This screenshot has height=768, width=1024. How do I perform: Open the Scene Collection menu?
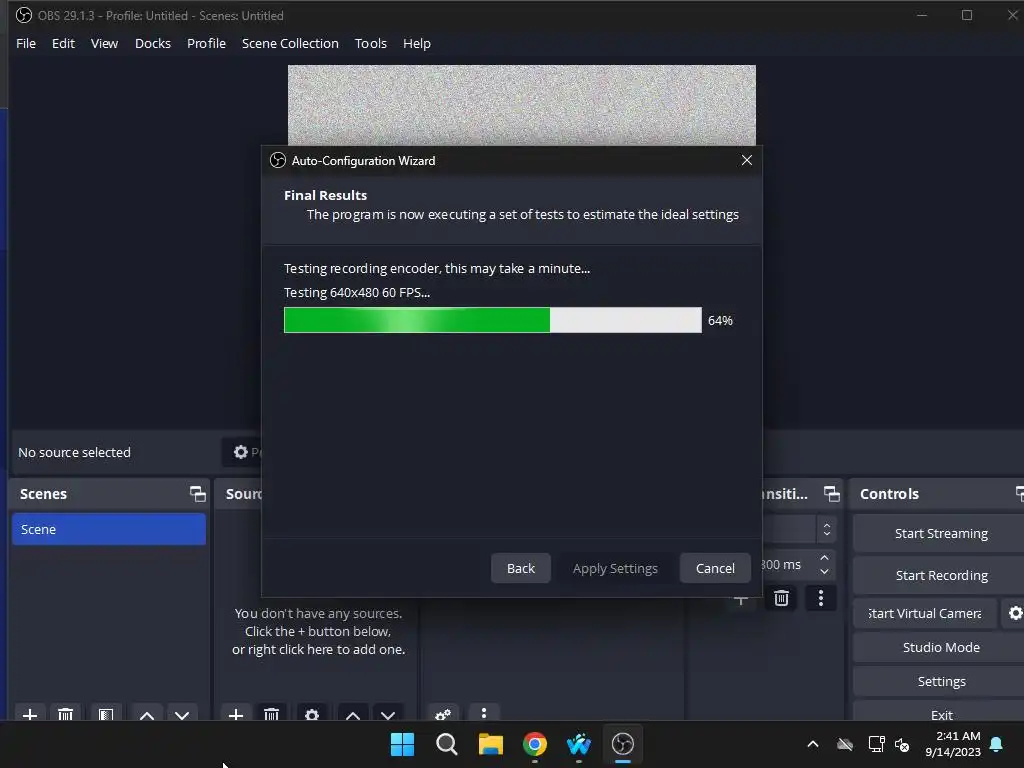coord(290,43)
